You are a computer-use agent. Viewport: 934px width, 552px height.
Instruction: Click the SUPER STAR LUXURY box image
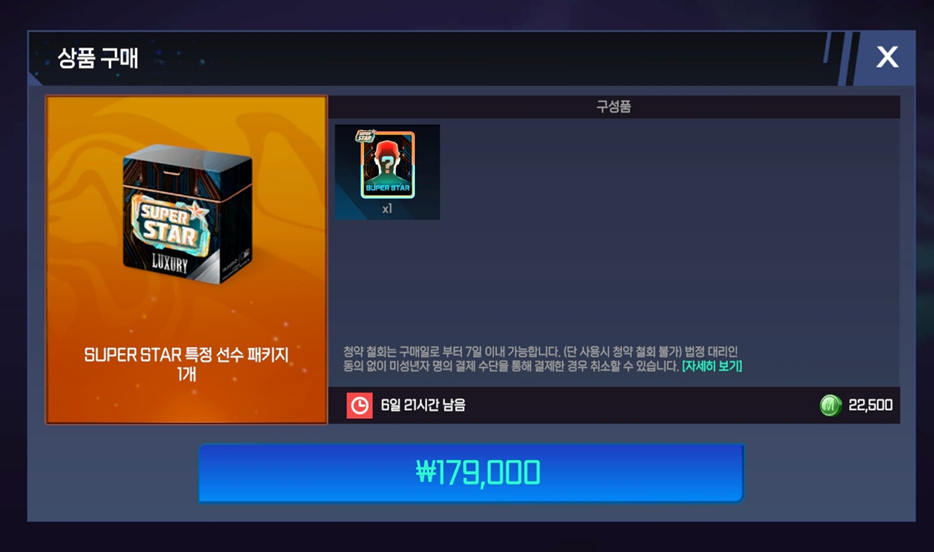[188, 214]
